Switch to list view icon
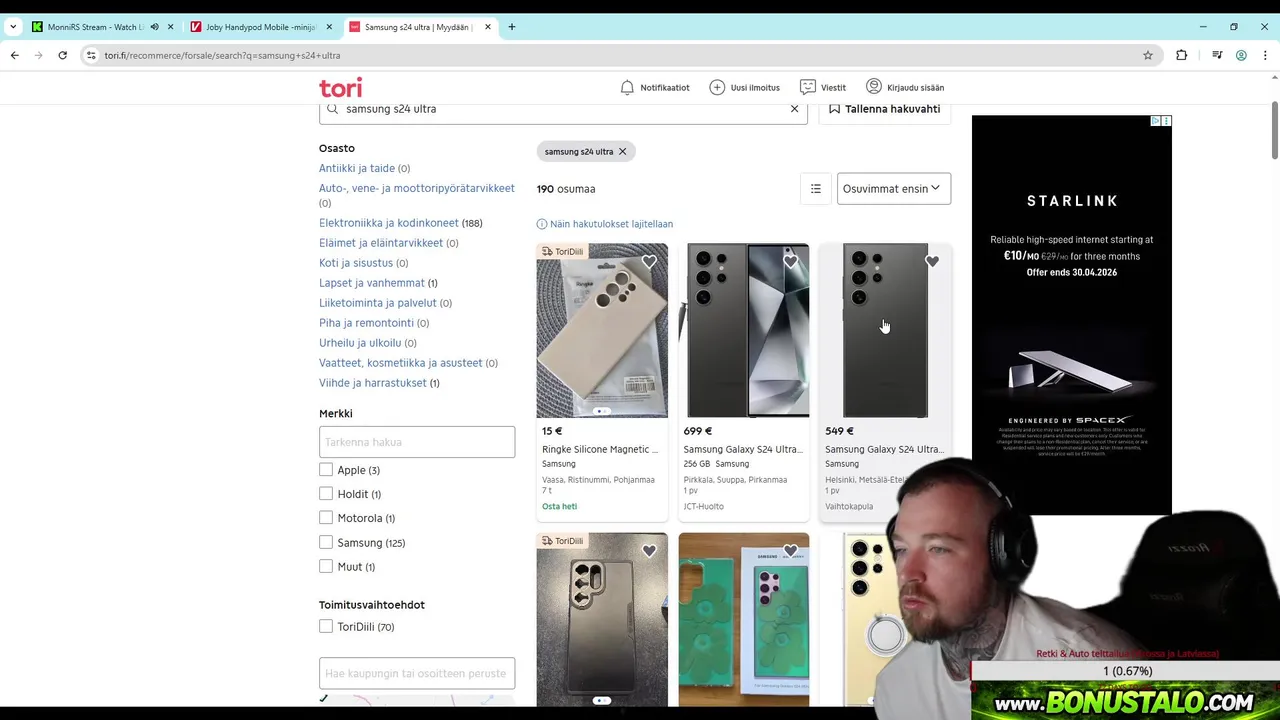The width and height of the screenshot is (1280, 720). tap(816, 189)
